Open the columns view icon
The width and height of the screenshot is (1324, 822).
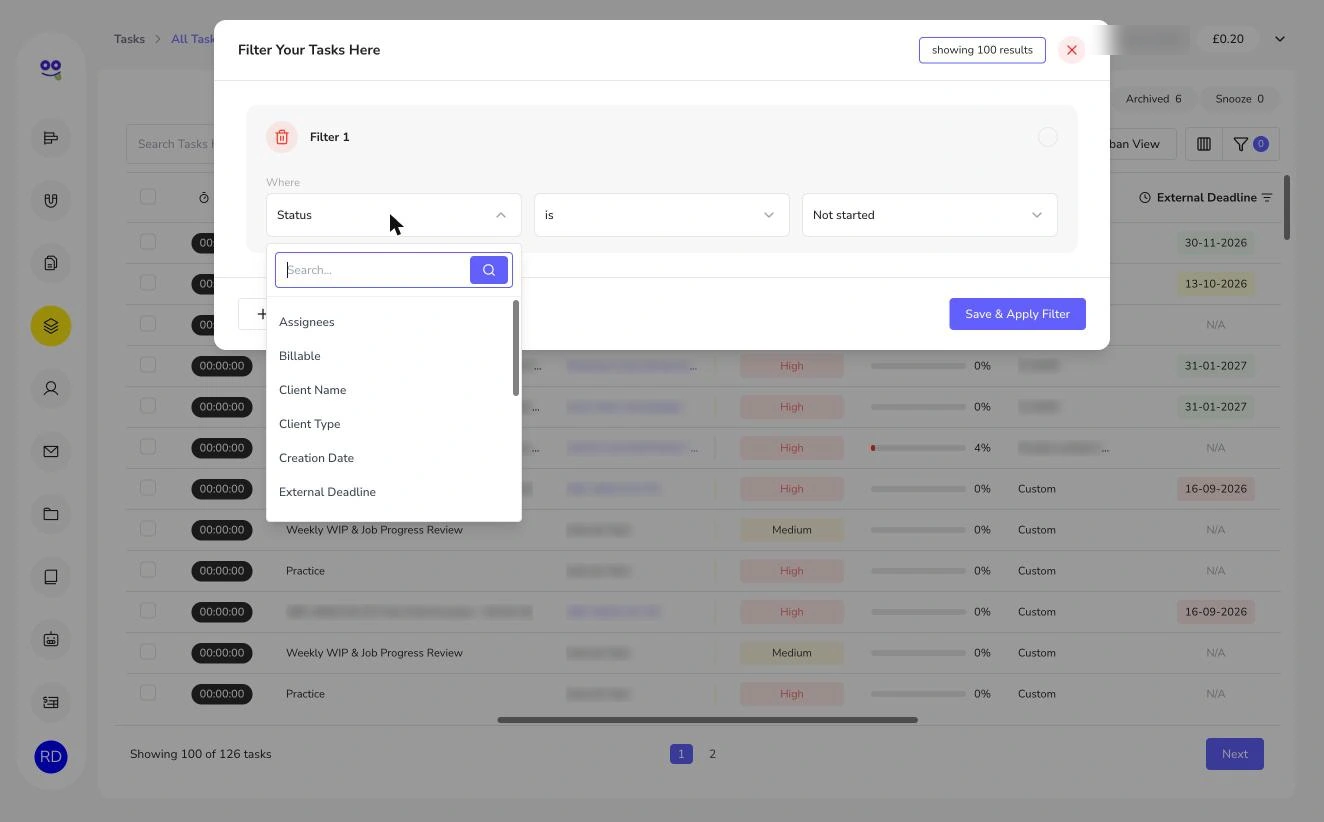[1204, 144]
